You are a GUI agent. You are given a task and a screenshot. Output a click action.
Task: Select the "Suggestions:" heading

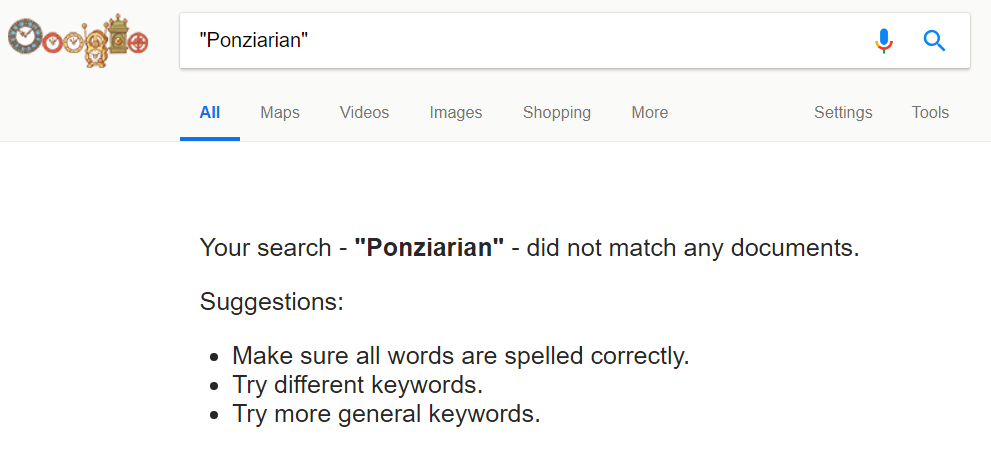coord(272,302)
